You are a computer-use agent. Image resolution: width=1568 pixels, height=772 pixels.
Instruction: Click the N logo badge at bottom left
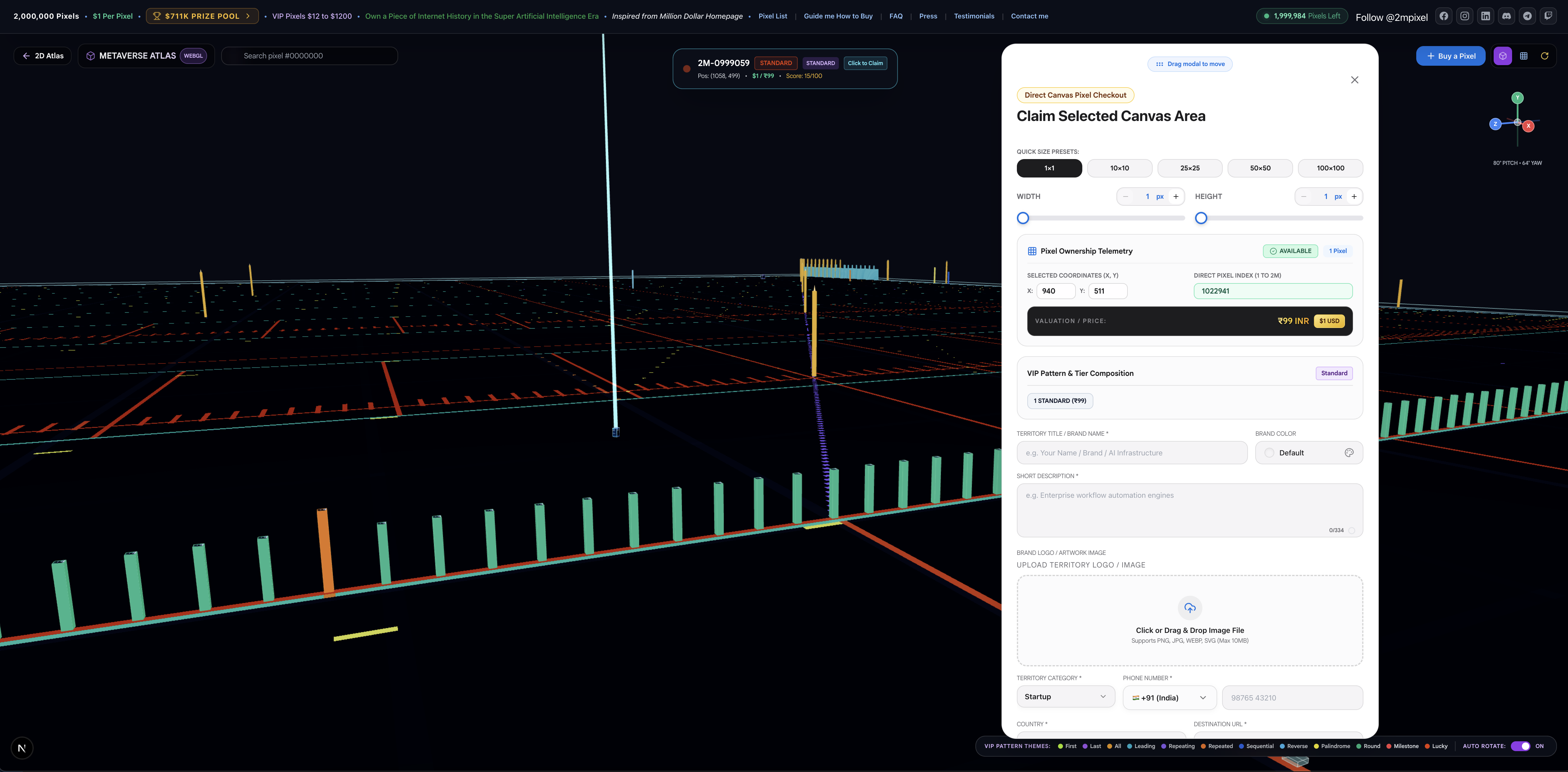pos(22,748)
